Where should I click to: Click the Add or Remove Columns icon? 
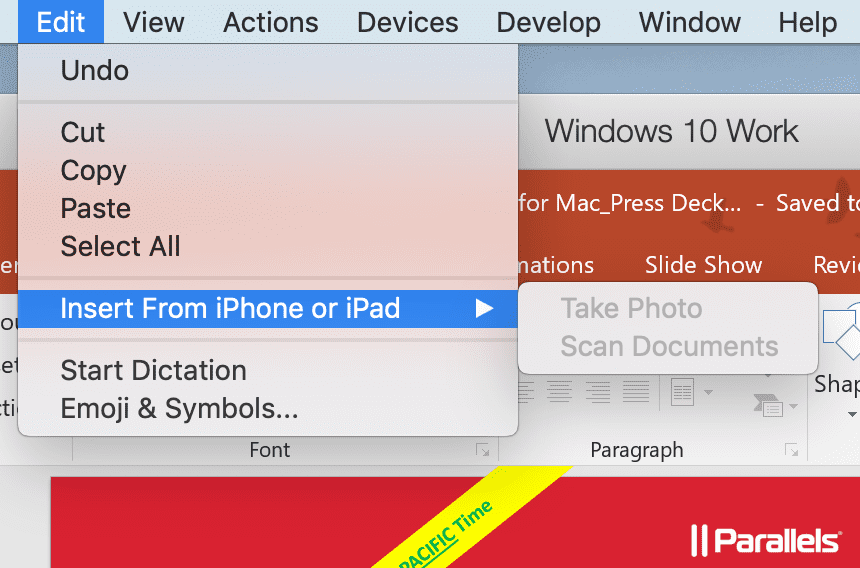point(683,393)
